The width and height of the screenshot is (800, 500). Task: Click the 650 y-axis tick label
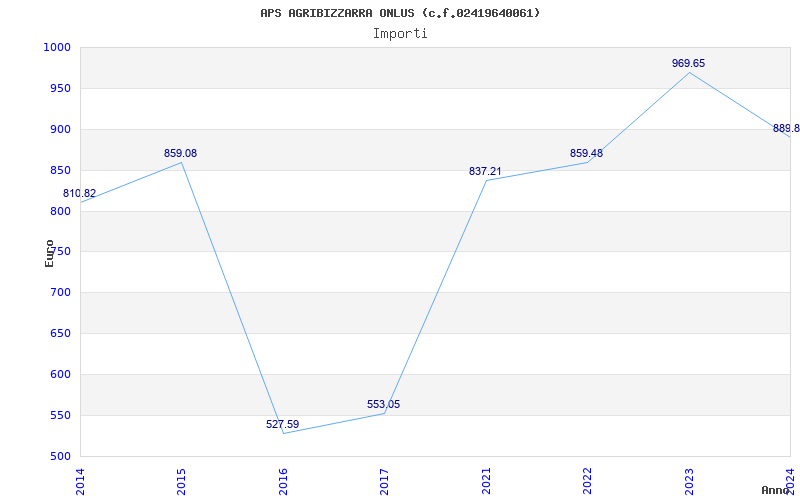point(60,334)
